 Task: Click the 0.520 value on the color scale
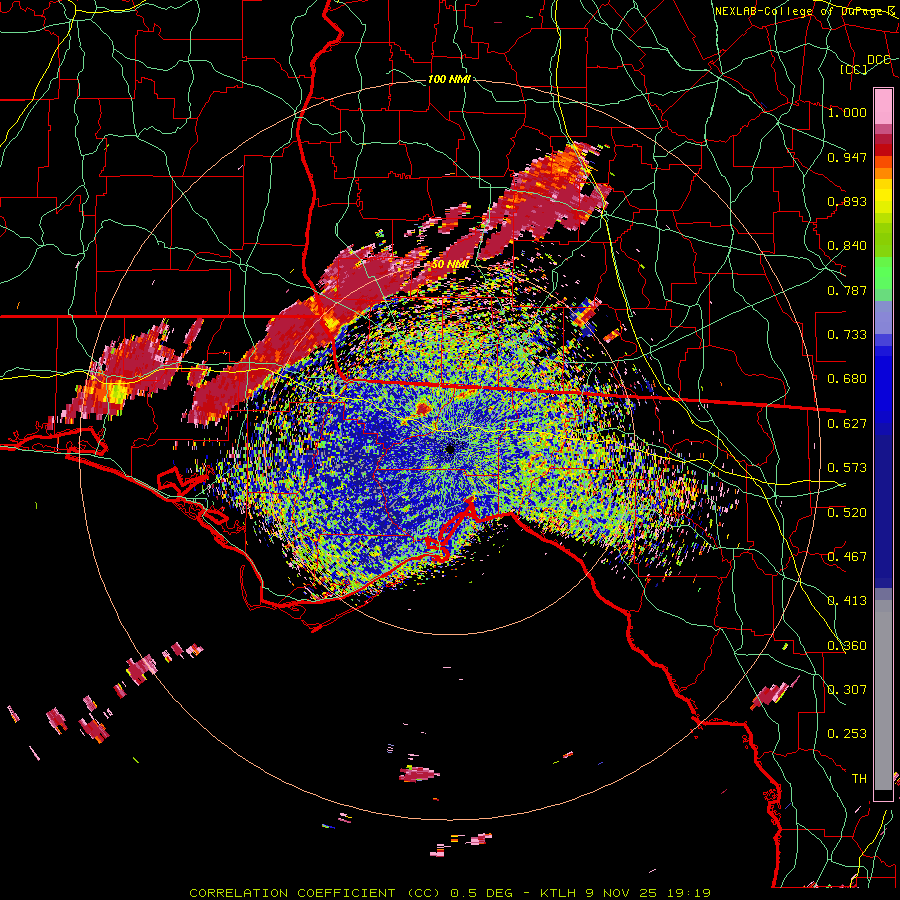847,513
